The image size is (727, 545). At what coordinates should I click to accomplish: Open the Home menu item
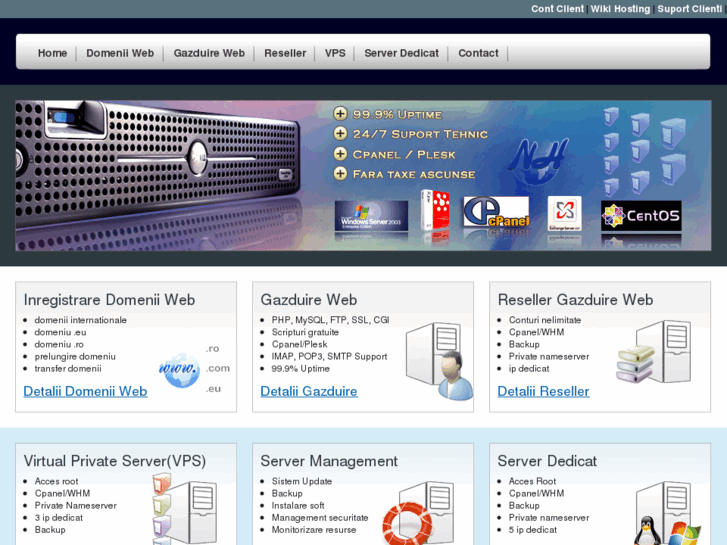(x=52, y=53)
